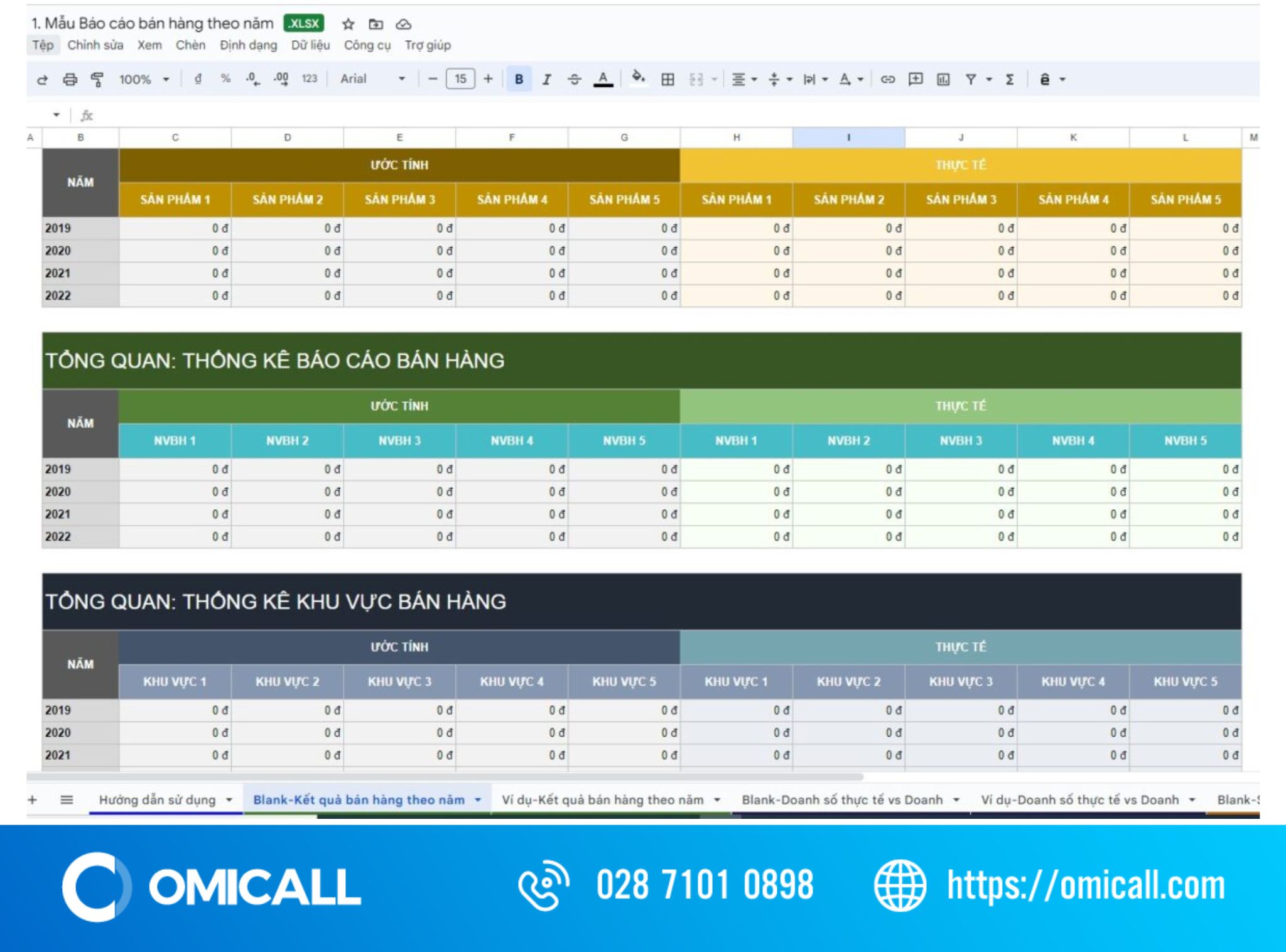Move document with folder icon
Viewport: 1286px width, 952px height.
(376, 24)
